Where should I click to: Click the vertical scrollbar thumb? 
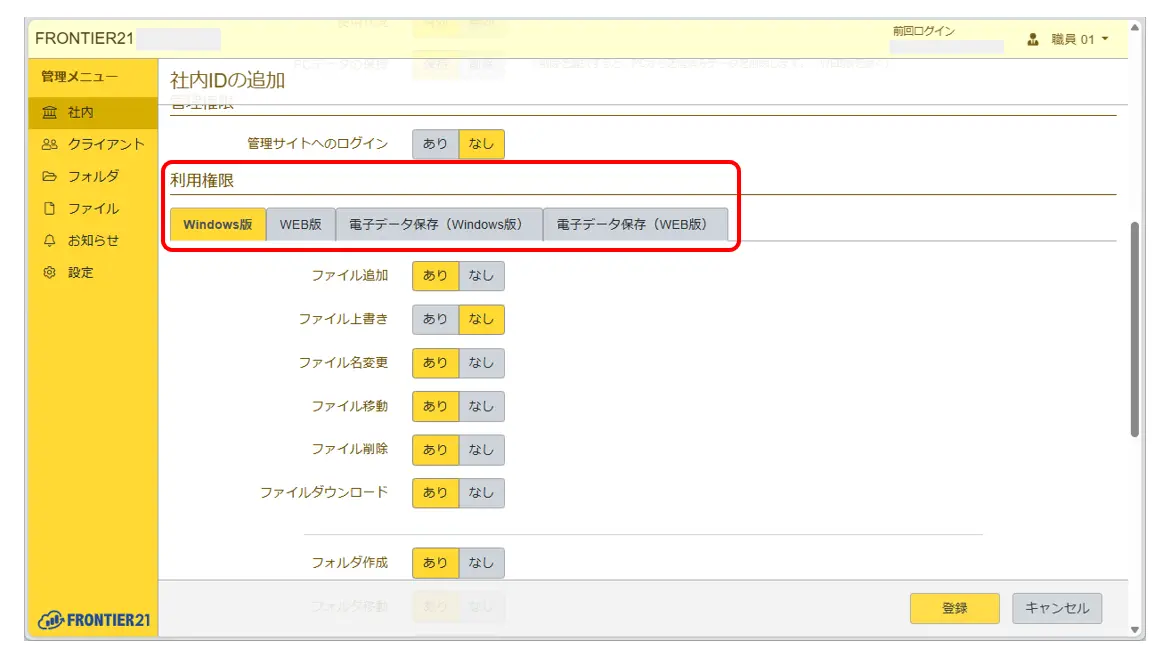point(1134,330)
